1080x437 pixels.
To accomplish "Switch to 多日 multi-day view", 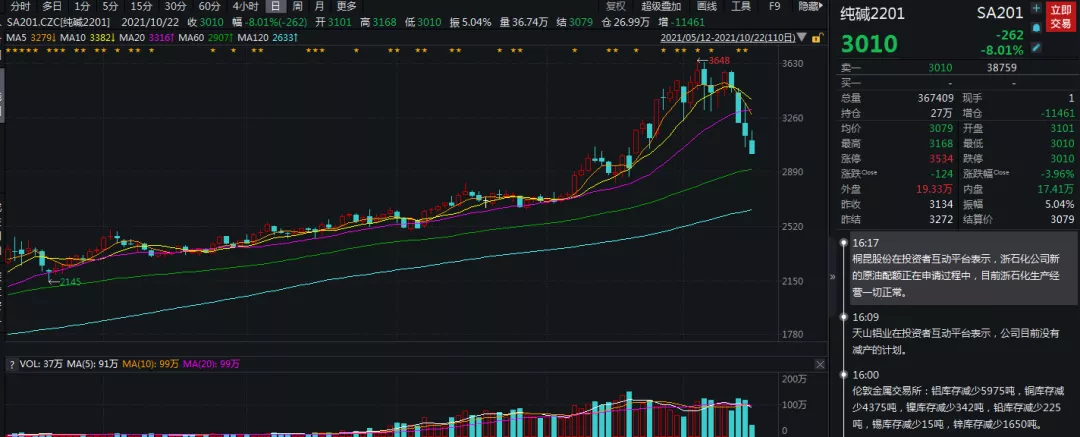I will pyautogui.click(x=52, y=7).
